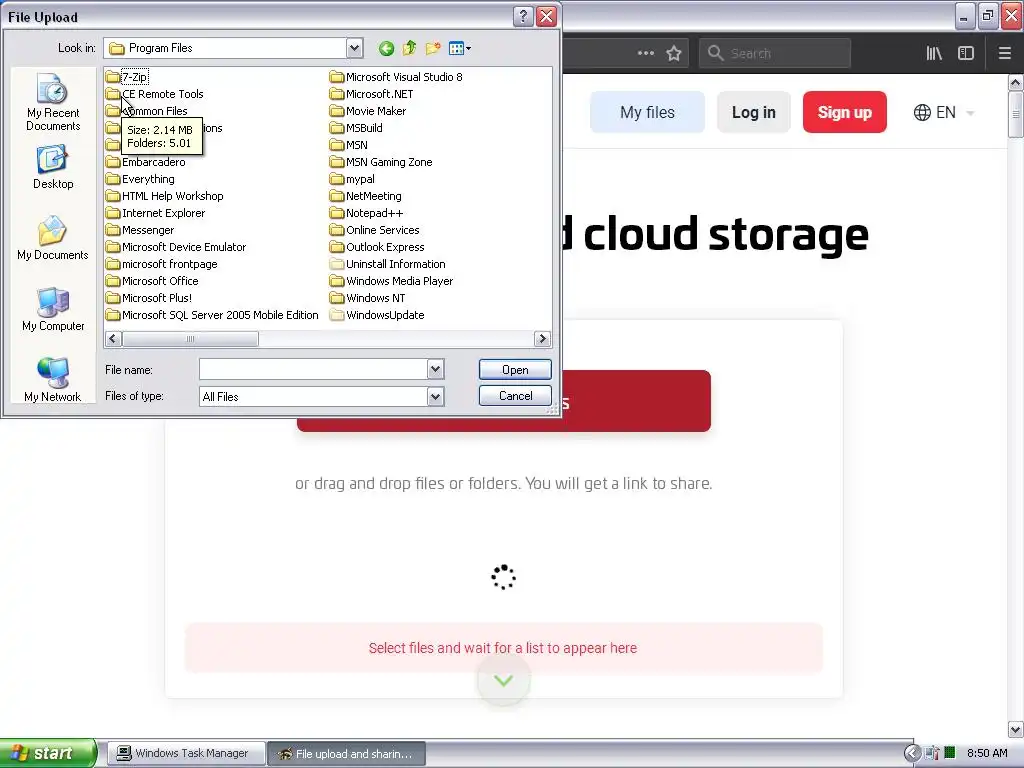Select the Notepad++ folder

click(x=367, y=213)
